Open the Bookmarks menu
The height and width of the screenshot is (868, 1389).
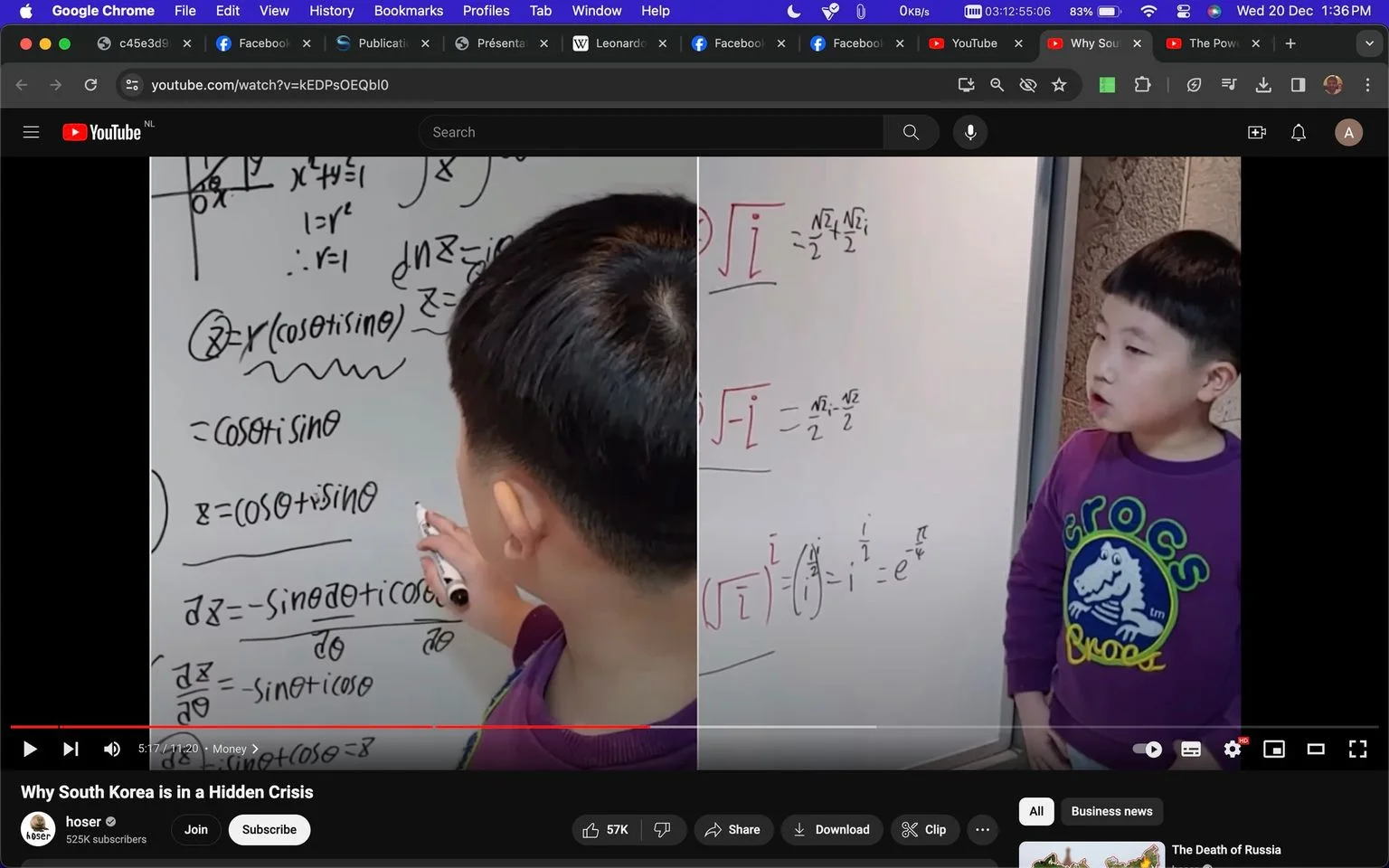[x=408, y=11]
